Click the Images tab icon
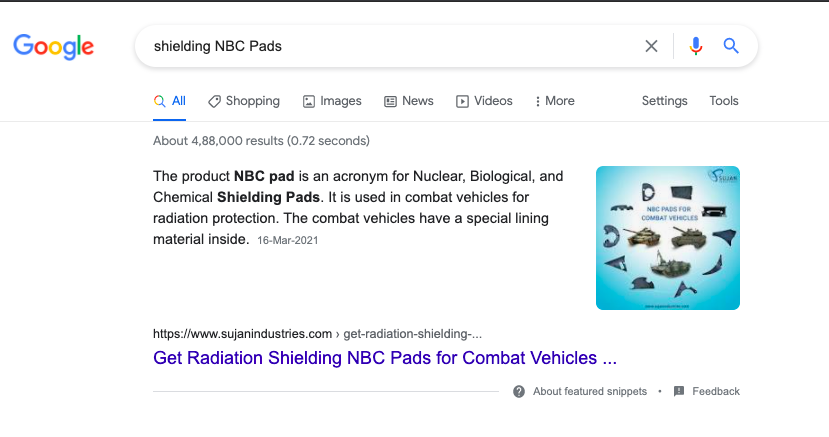 click(x=309, y=101)
